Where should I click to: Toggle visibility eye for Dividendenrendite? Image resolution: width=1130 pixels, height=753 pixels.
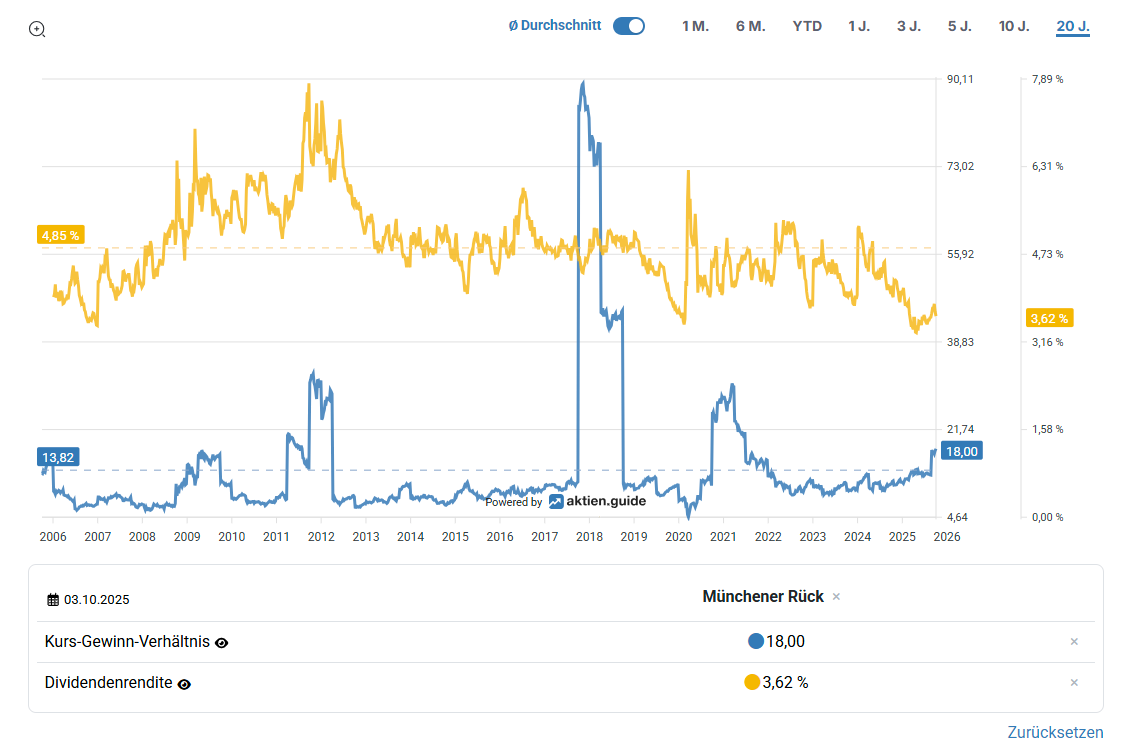click(x=184, y=684)
